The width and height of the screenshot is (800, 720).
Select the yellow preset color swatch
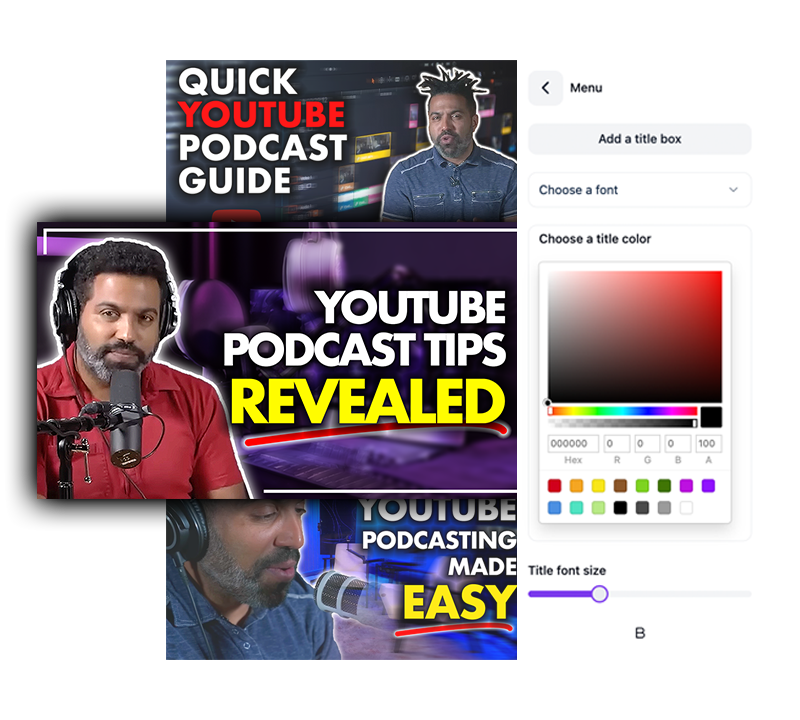click(x=598, y=485)
